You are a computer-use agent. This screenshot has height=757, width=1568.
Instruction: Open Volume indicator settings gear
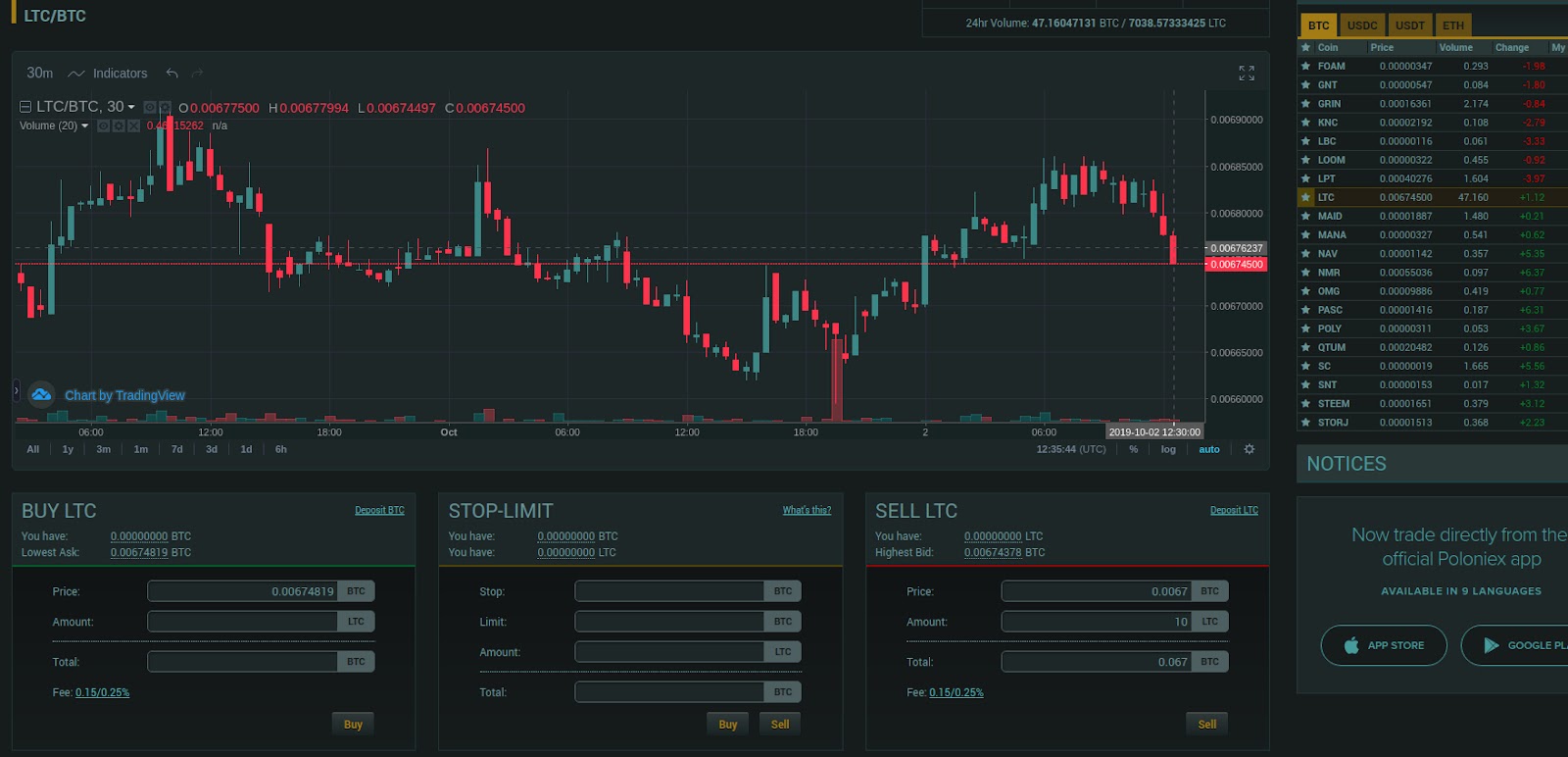[119, 126]
